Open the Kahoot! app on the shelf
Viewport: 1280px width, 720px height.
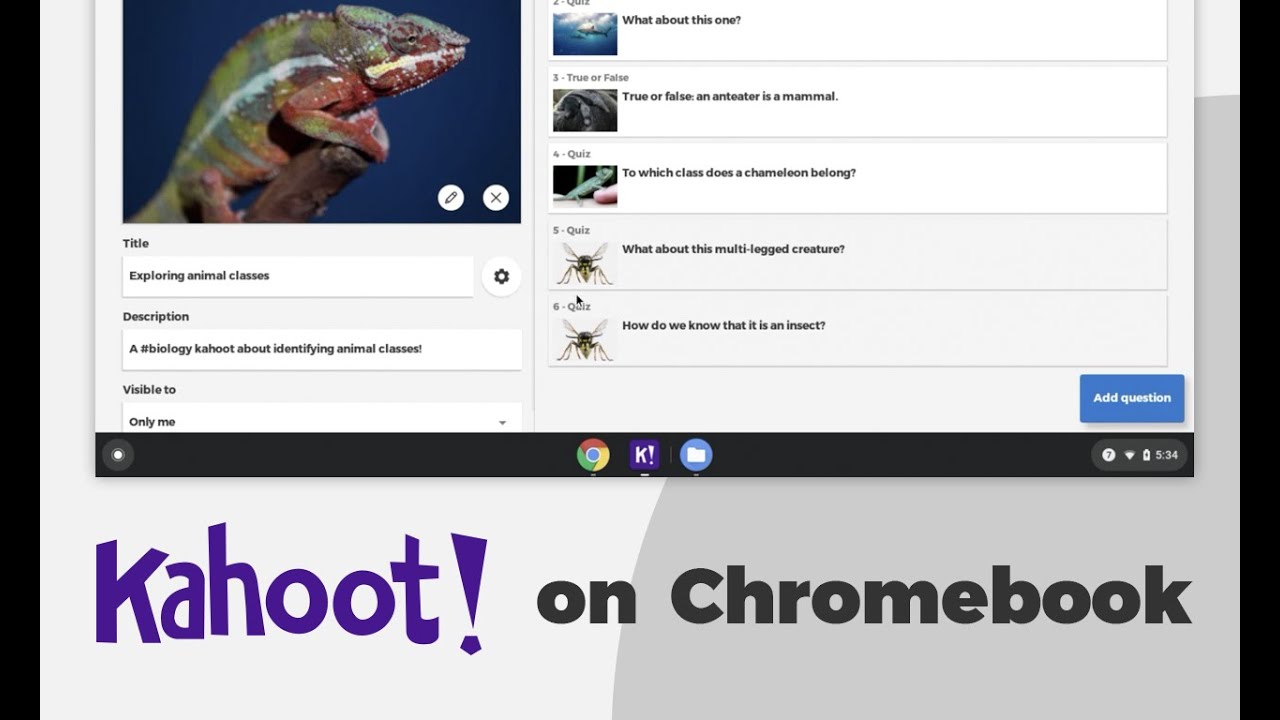pyautogui.click(x=644, y=455)
